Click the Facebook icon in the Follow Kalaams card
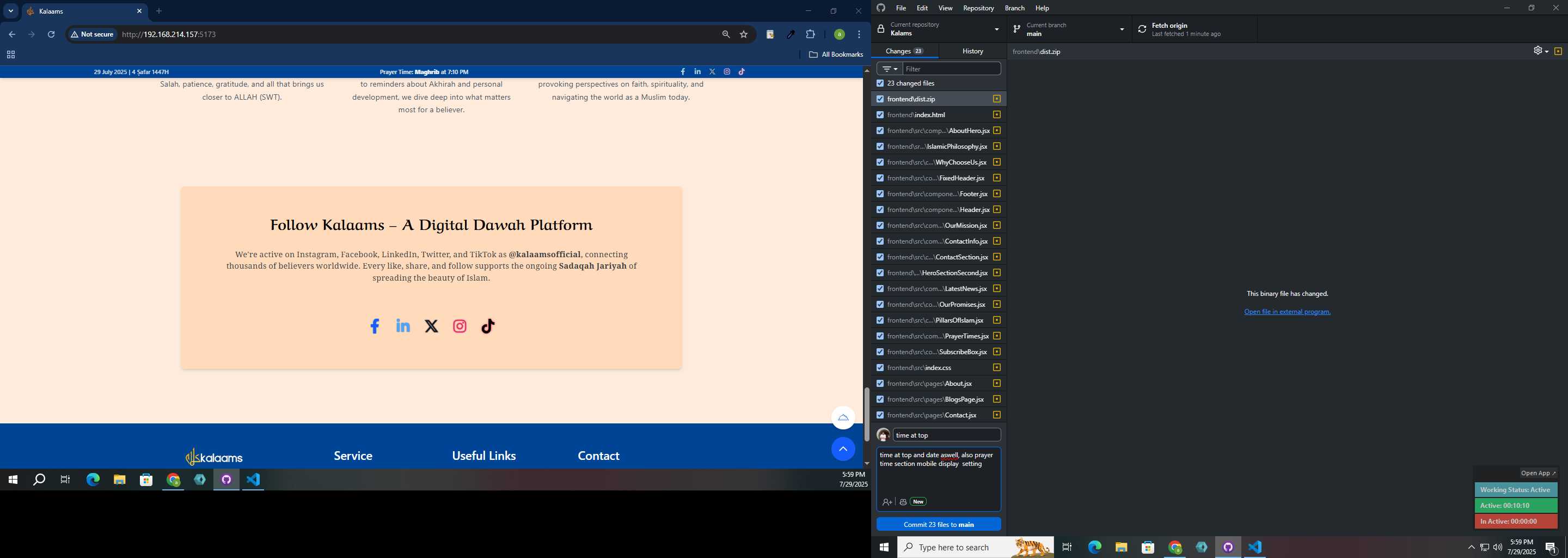 375,326
